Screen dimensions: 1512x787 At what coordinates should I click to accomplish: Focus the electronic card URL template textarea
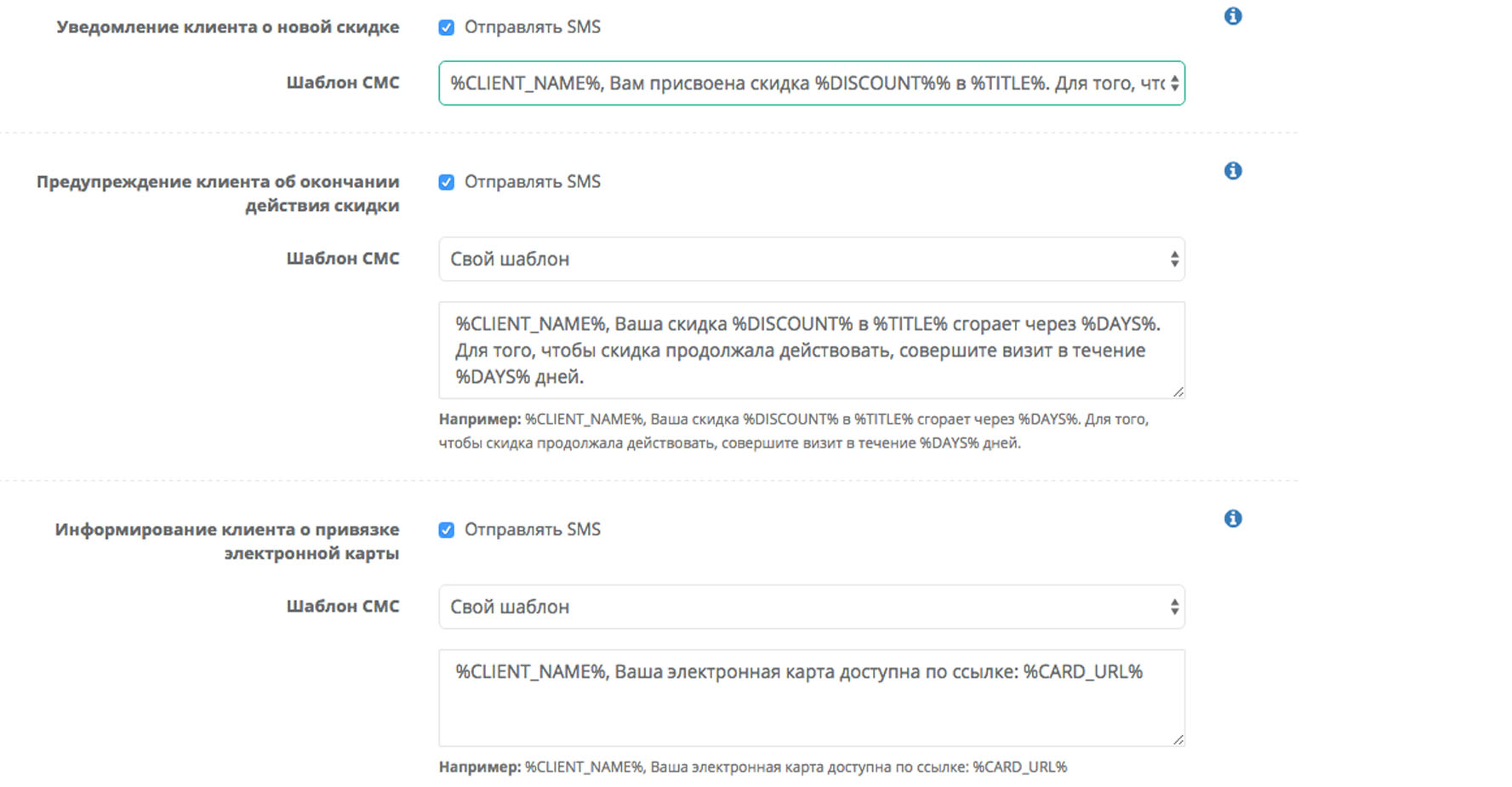(812, 699)
